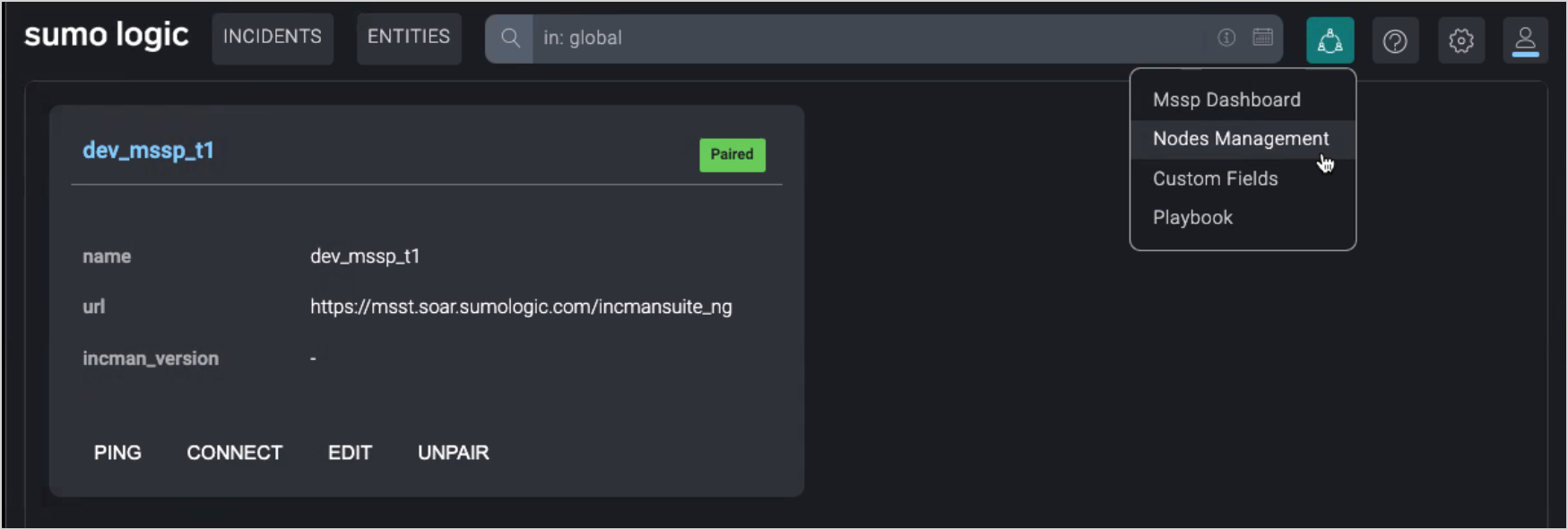Connect to the dev_mssp_t1 node
This screenshot has height=530, width=1568.
coord(234,453)
